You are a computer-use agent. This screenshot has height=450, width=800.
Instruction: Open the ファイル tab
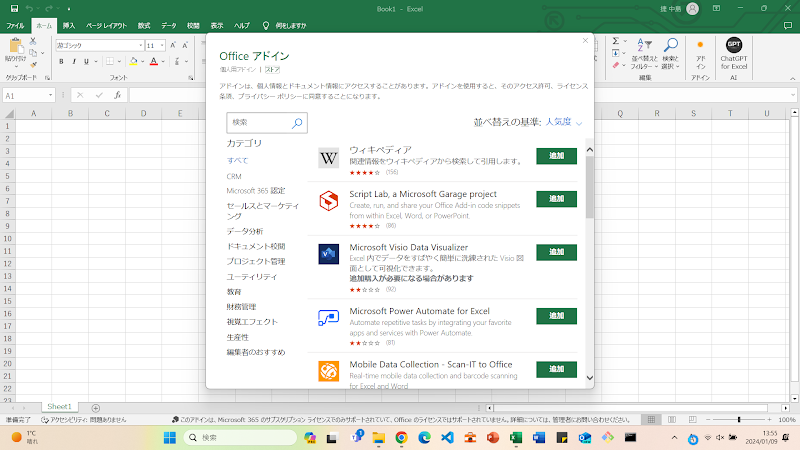point(15,26)
